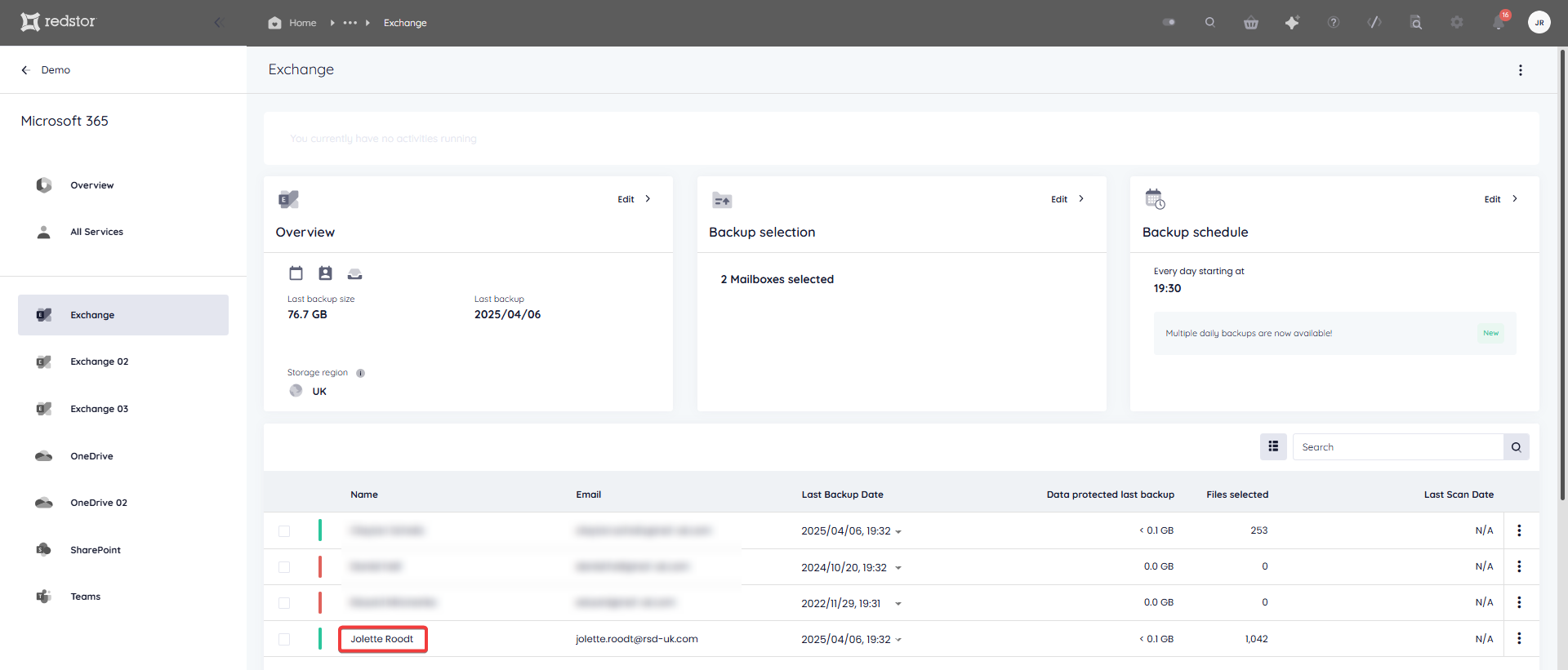Click the table search magnifier button

coord(1517,447)
